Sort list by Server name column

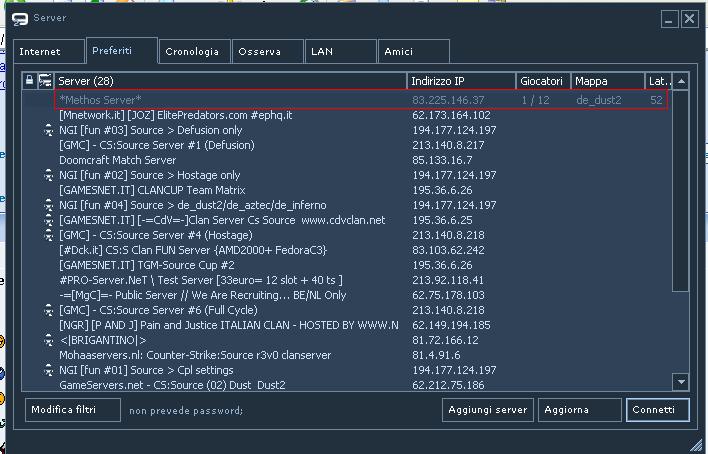230,81
